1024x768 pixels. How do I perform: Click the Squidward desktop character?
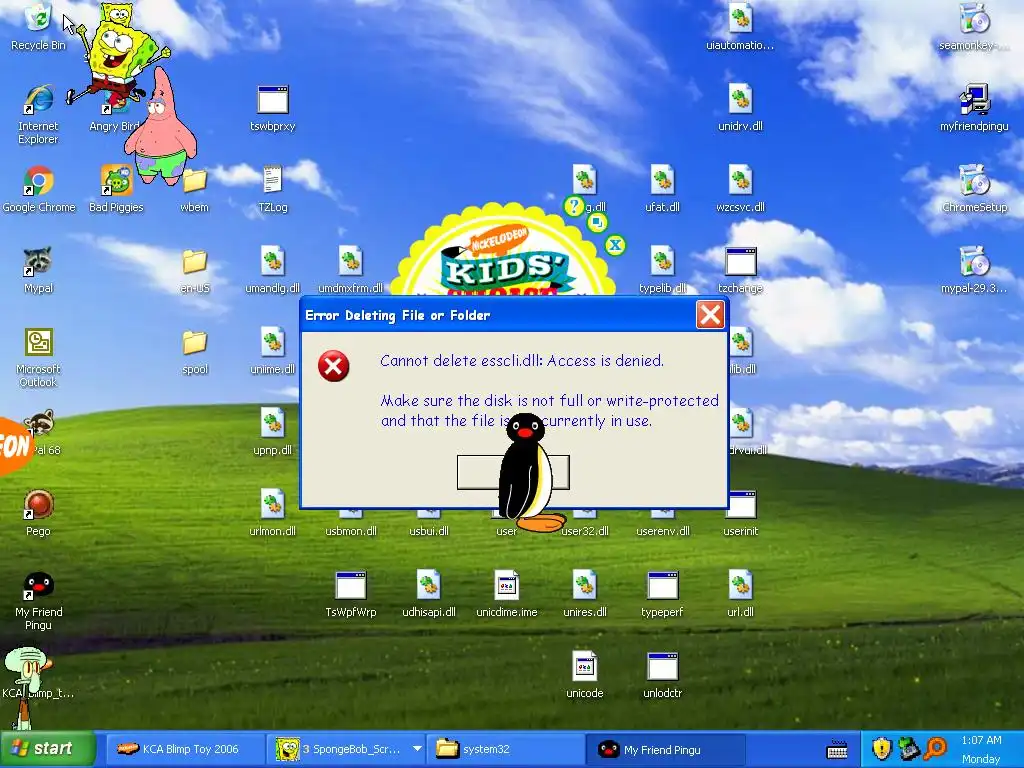point(27,686)
